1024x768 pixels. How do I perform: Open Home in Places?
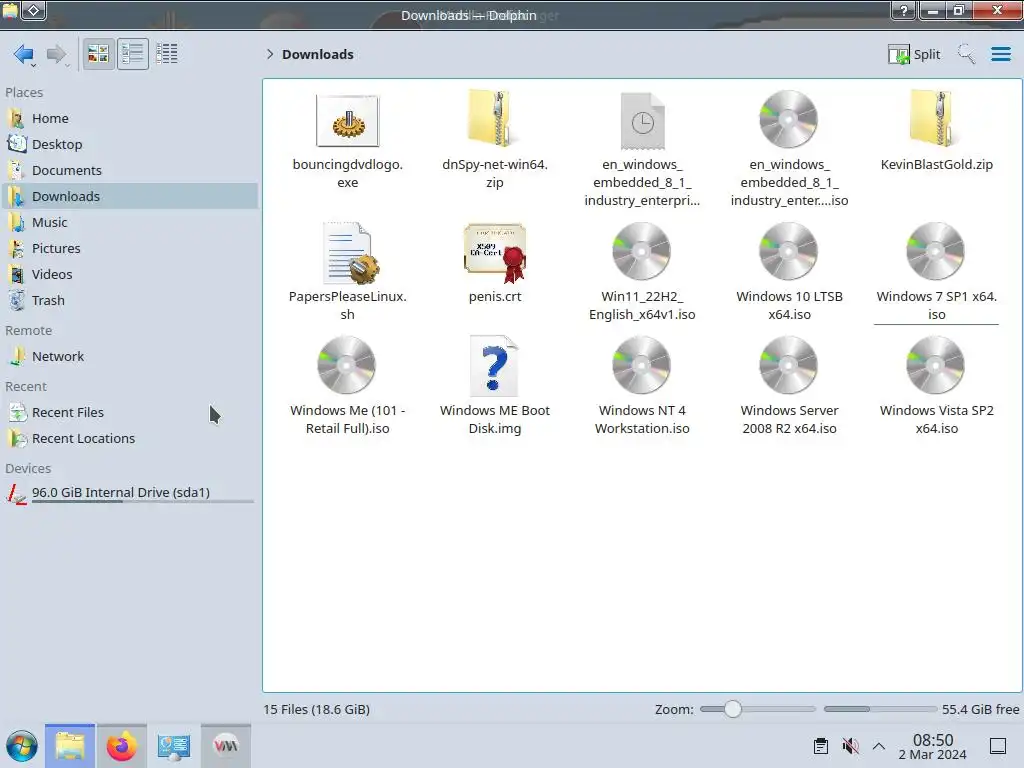pos(129,118)
